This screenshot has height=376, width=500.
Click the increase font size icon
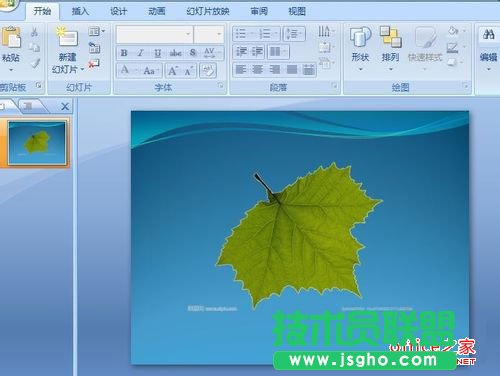(173, 70)
